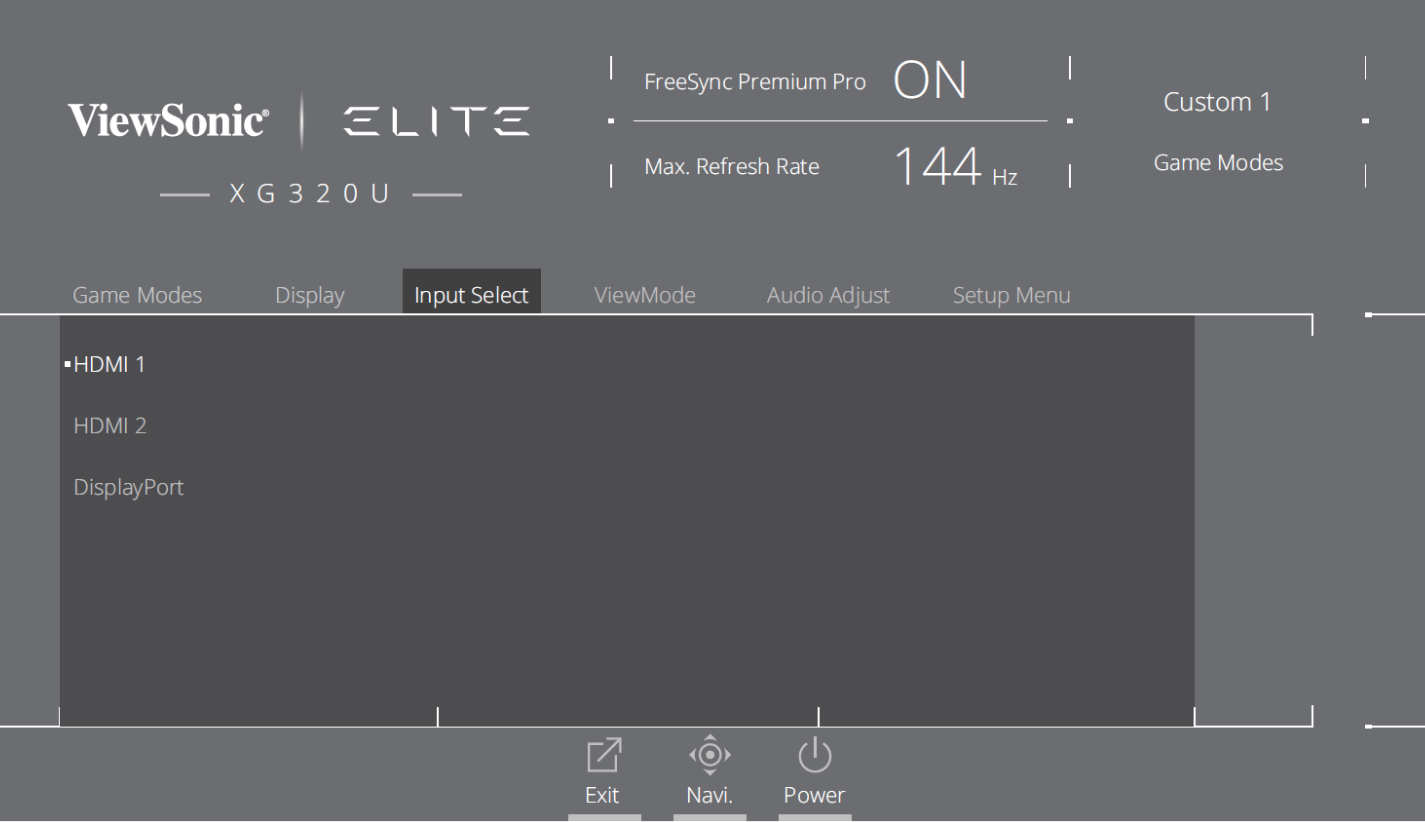Open the ViewMode tab

(644, 295)
